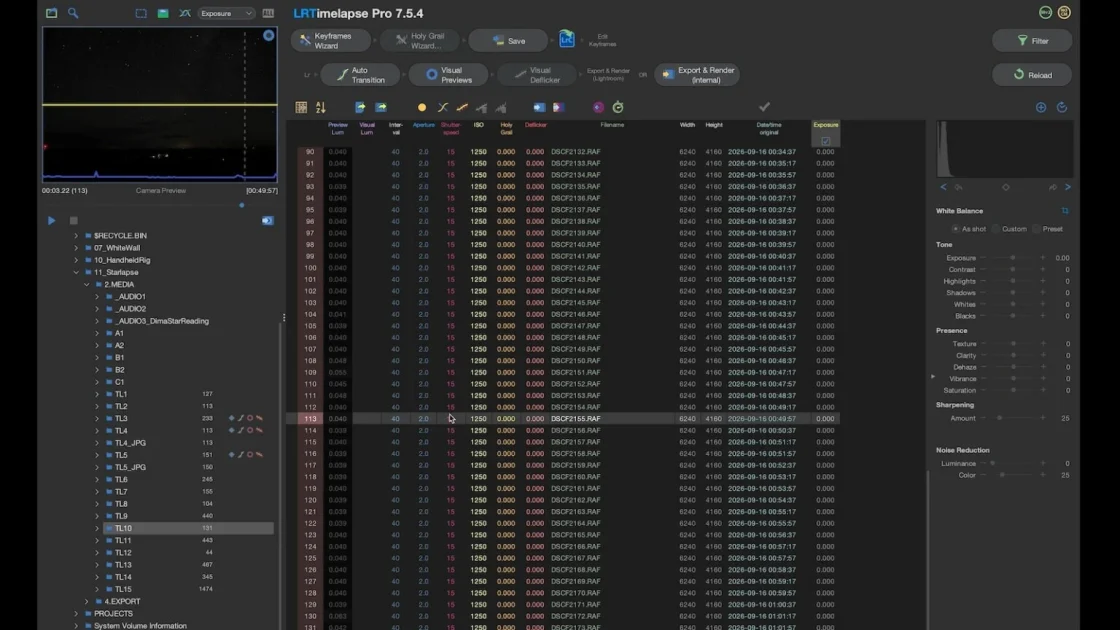Image resolution: width=1120 pixels, height=630 pixels.
Task: Open Keyframes Wizard
Action: click(x=331, y=41)
